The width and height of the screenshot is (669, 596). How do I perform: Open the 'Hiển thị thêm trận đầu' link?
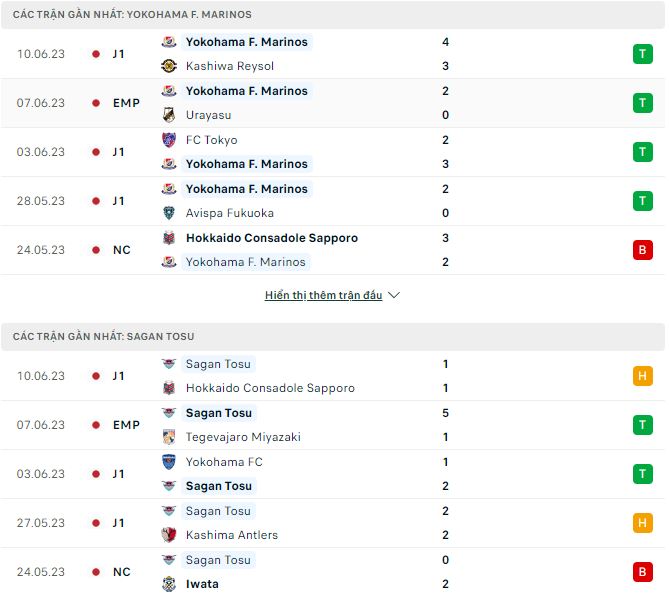coord(323,296)
